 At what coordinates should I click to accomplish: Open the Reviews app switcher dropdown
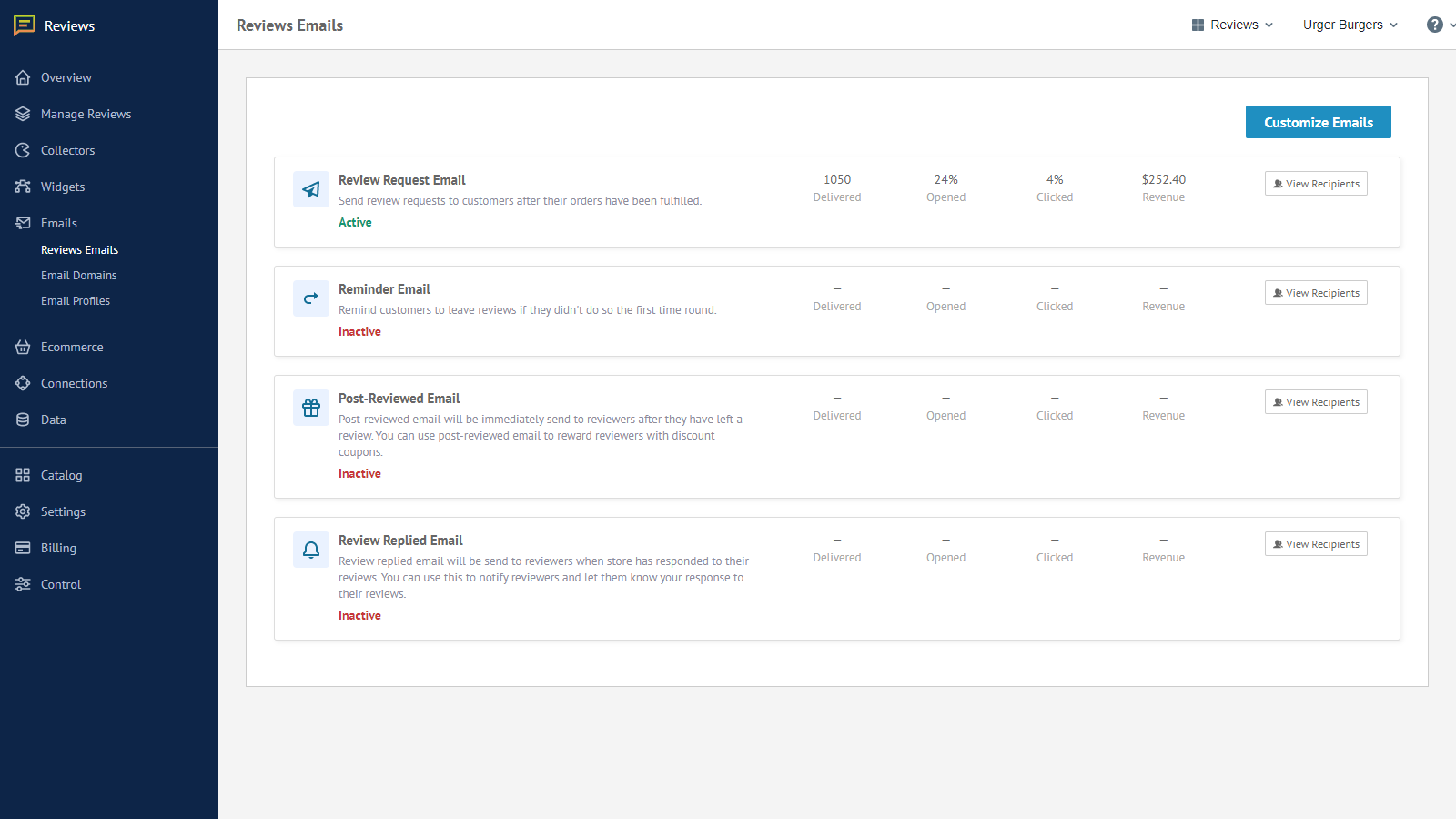(1233, 25)
